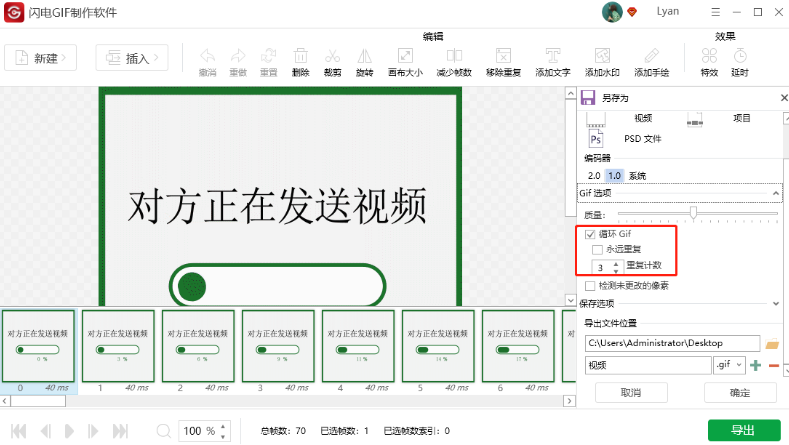The width and height of the screenshot is (789, 445).
Task: Uncheck the 循环 Gif checkbox
Action: (x=590, y=234)
